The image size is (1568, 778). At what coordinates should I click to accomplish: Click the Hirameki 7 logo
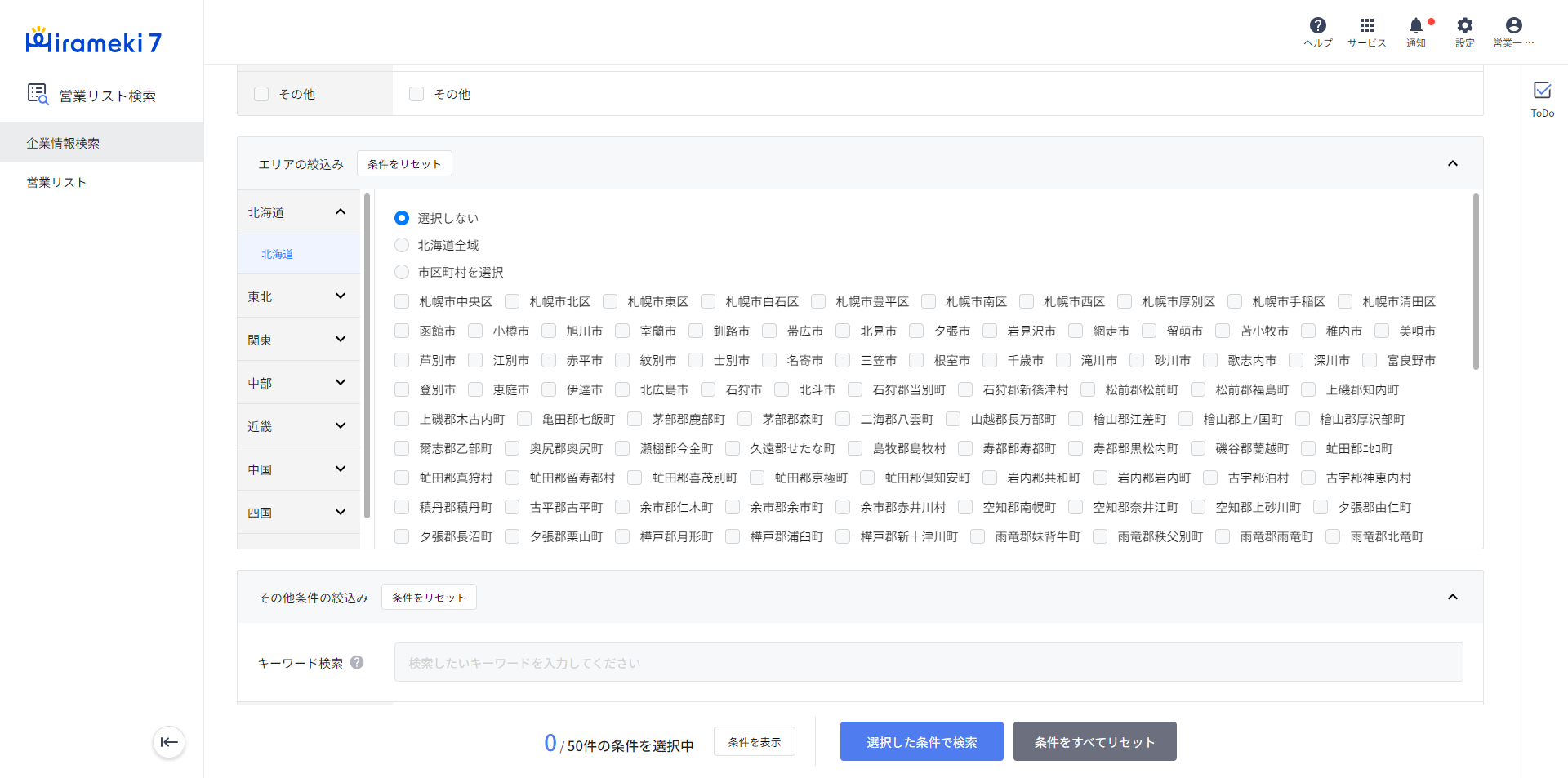tap(94, 41)
